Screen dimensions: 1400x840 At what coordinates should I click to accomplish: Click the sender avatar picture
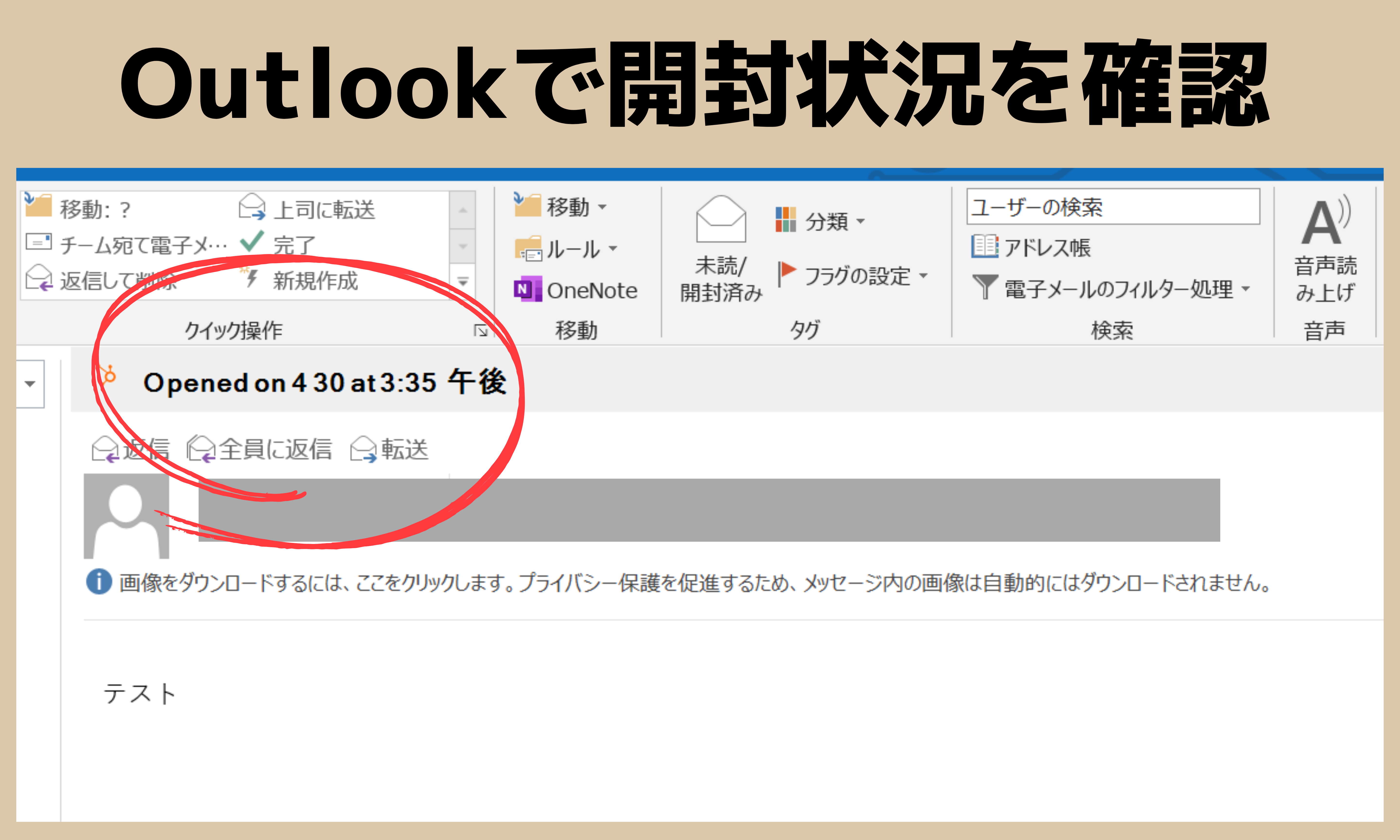[x=126, y=516]
